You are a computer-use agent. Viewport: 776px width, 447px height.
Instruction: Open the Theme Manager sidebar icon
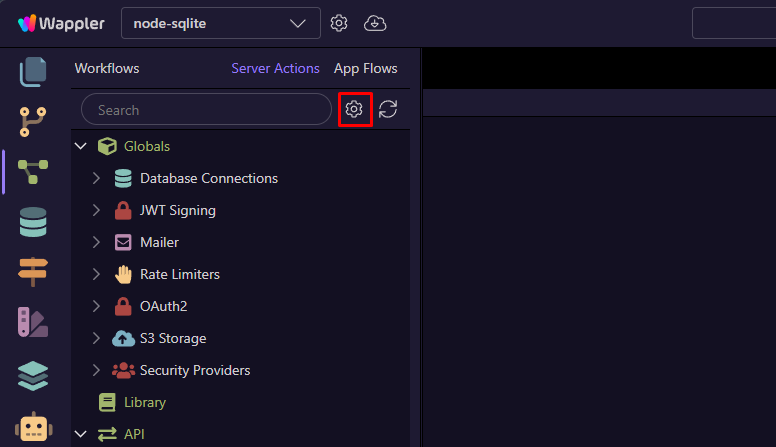click(33, 322)
